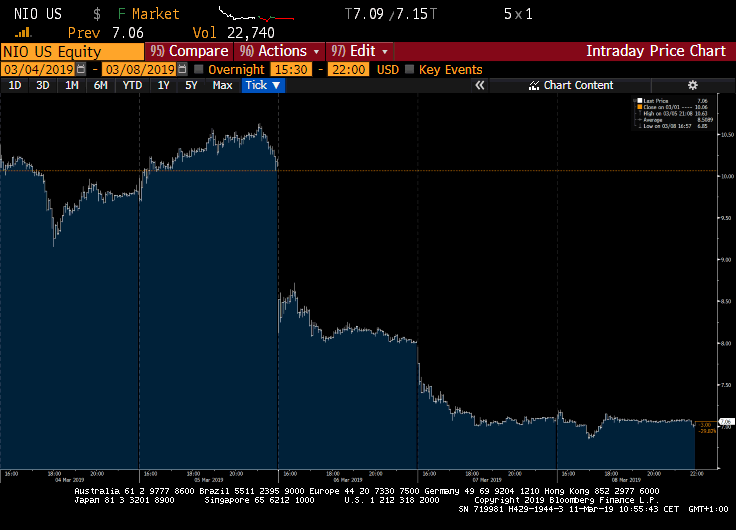The height and width of the screenshot is (530, 736).
Task: Click the 7.06 last price axis marker
Action: click(x=726, y=422)
